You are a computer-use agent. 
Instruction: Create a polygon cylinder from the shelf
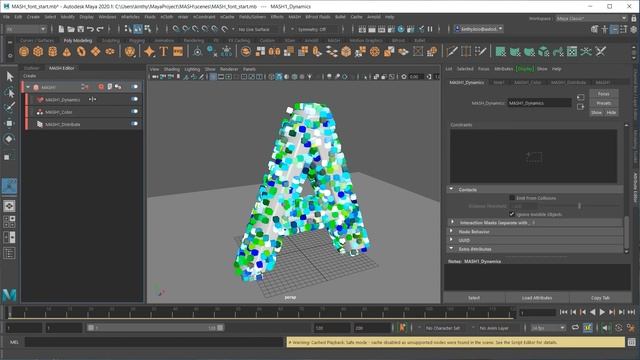(52, 51)
